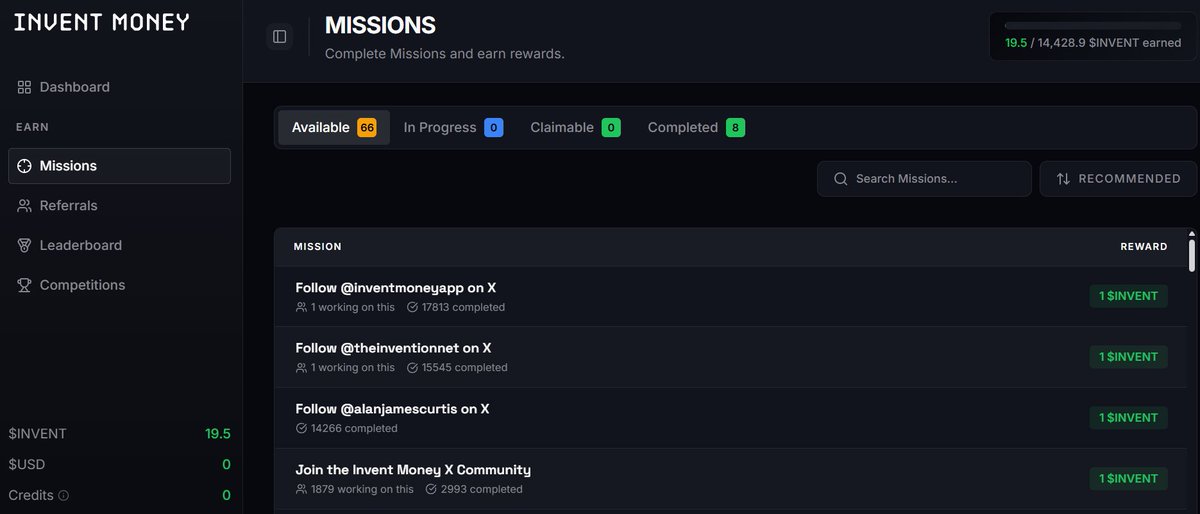Click the 19.5 $INVENT sidebar balance
This screenshot has height=514, width=1200.
(x=218, y=434)
